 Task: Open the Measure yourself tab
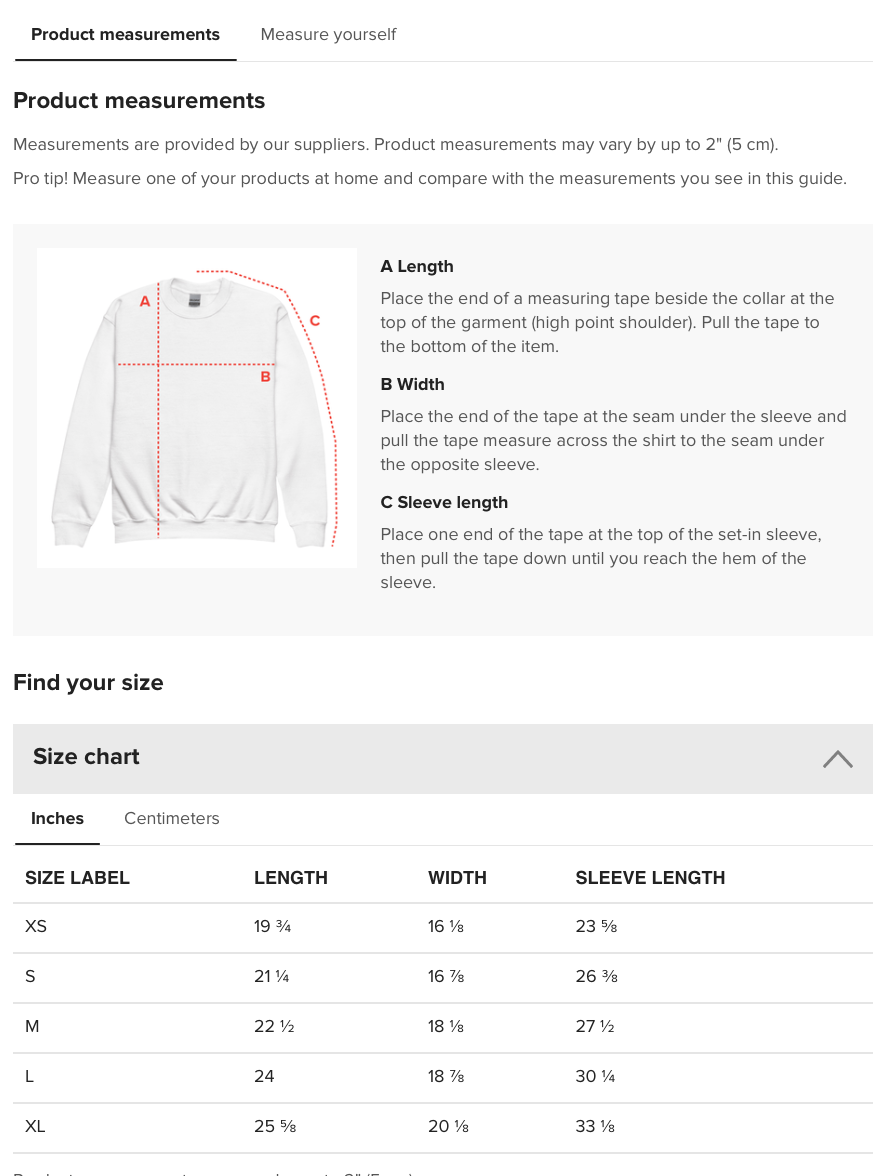328,35
